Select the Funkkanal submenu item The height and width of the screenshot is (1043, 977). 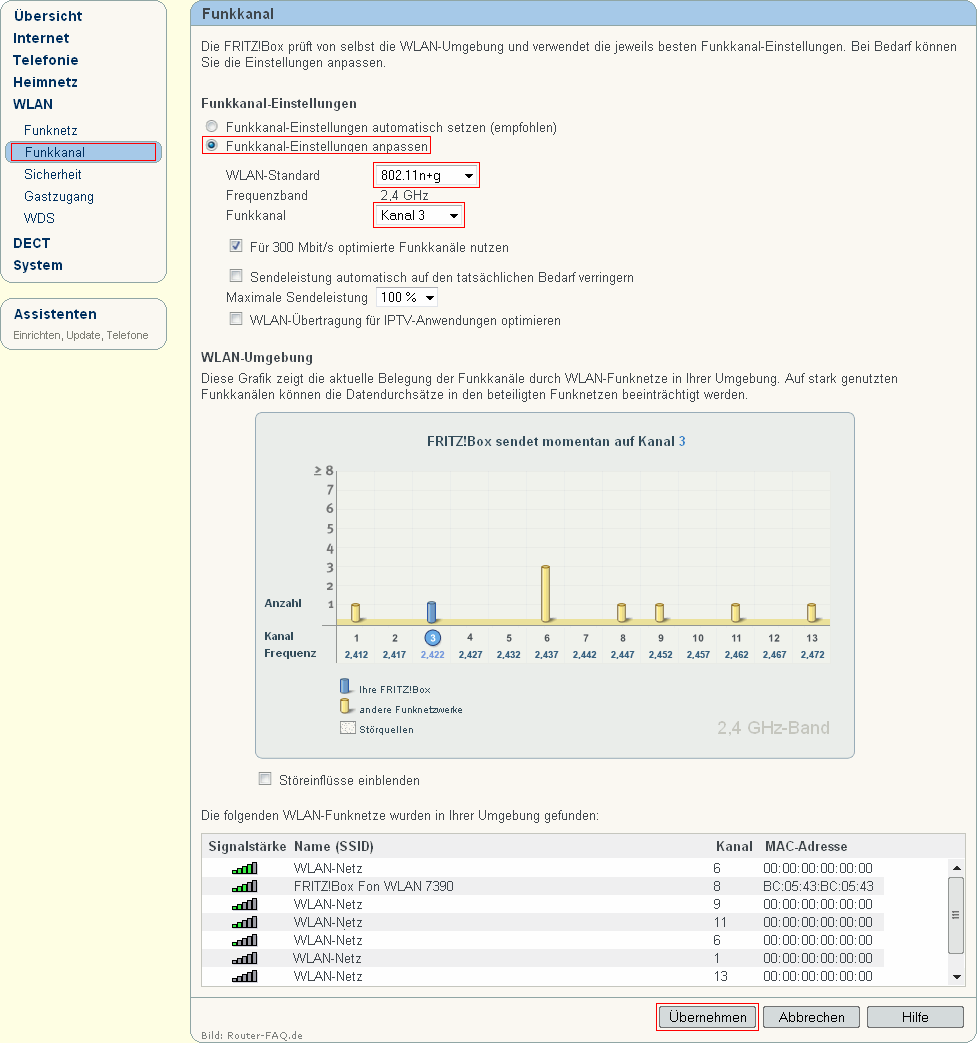click(x=83, y=152)
